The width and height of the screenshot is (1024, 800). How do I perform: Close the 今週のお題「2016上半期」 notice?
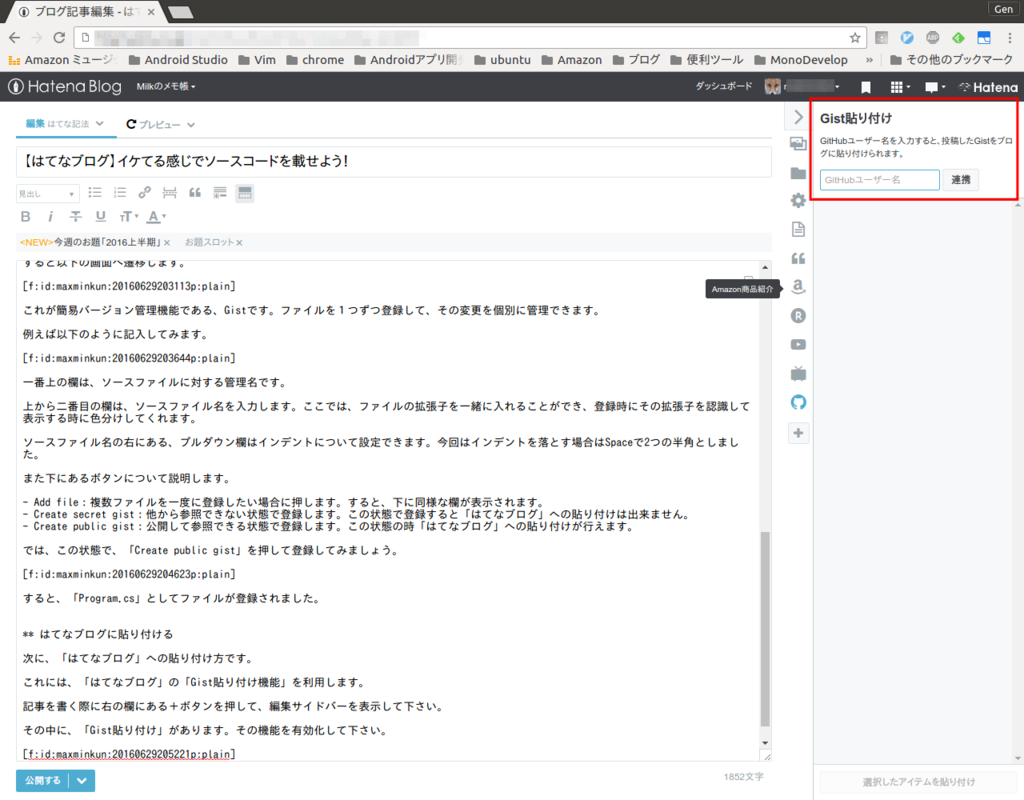[x=167, y=243]
